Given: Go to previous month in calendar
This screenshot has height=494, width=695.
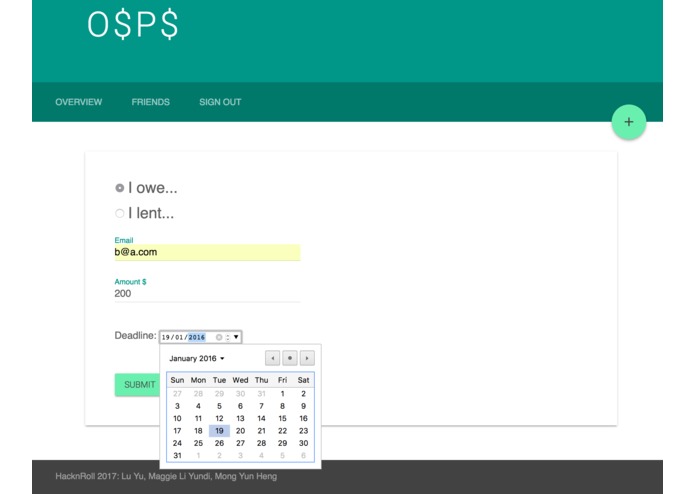Looking at the screenshot, I should click(x=273, y=358).
